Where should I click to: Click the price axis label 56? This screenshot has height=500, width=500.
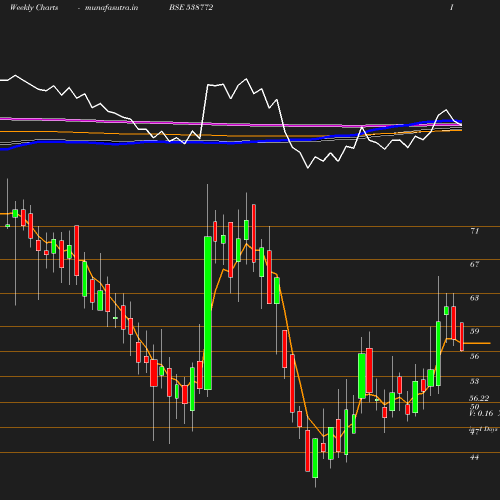click(474, 356)
